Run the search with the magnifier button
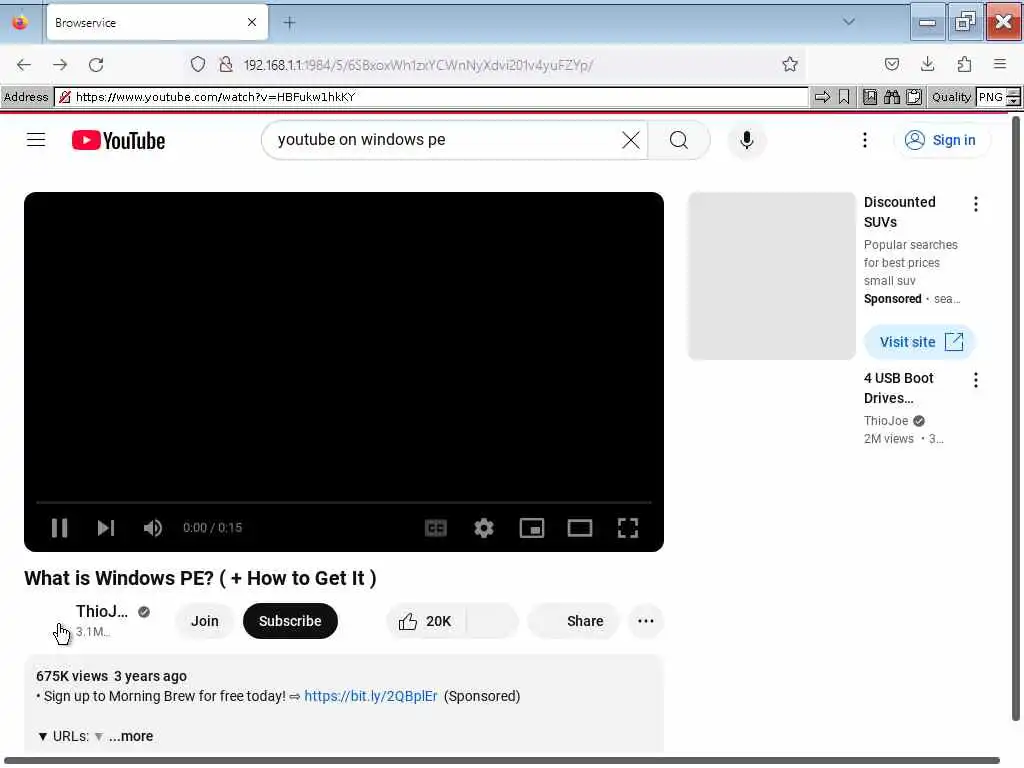Viewport: 1024px width, 768px height. click(679, 140)
